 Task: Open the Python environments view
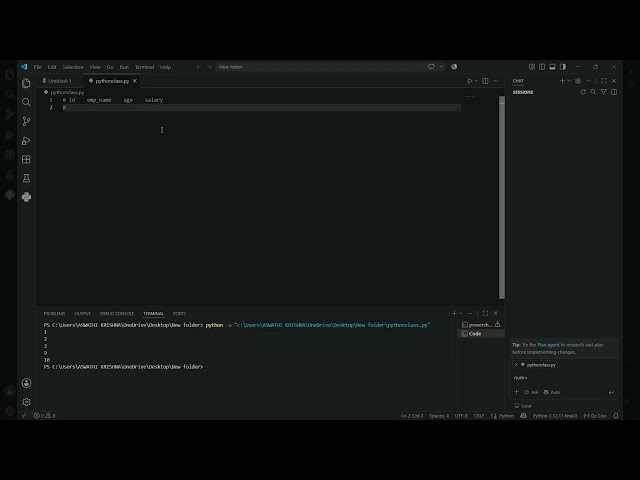tap(26, 197)
